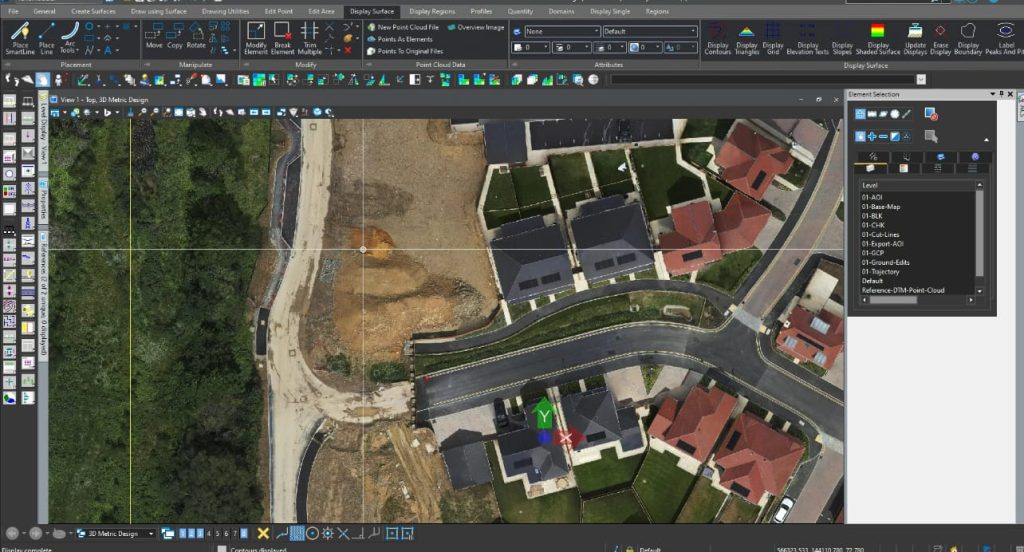Click the red X delete element icon

click(x=348, y=50)
